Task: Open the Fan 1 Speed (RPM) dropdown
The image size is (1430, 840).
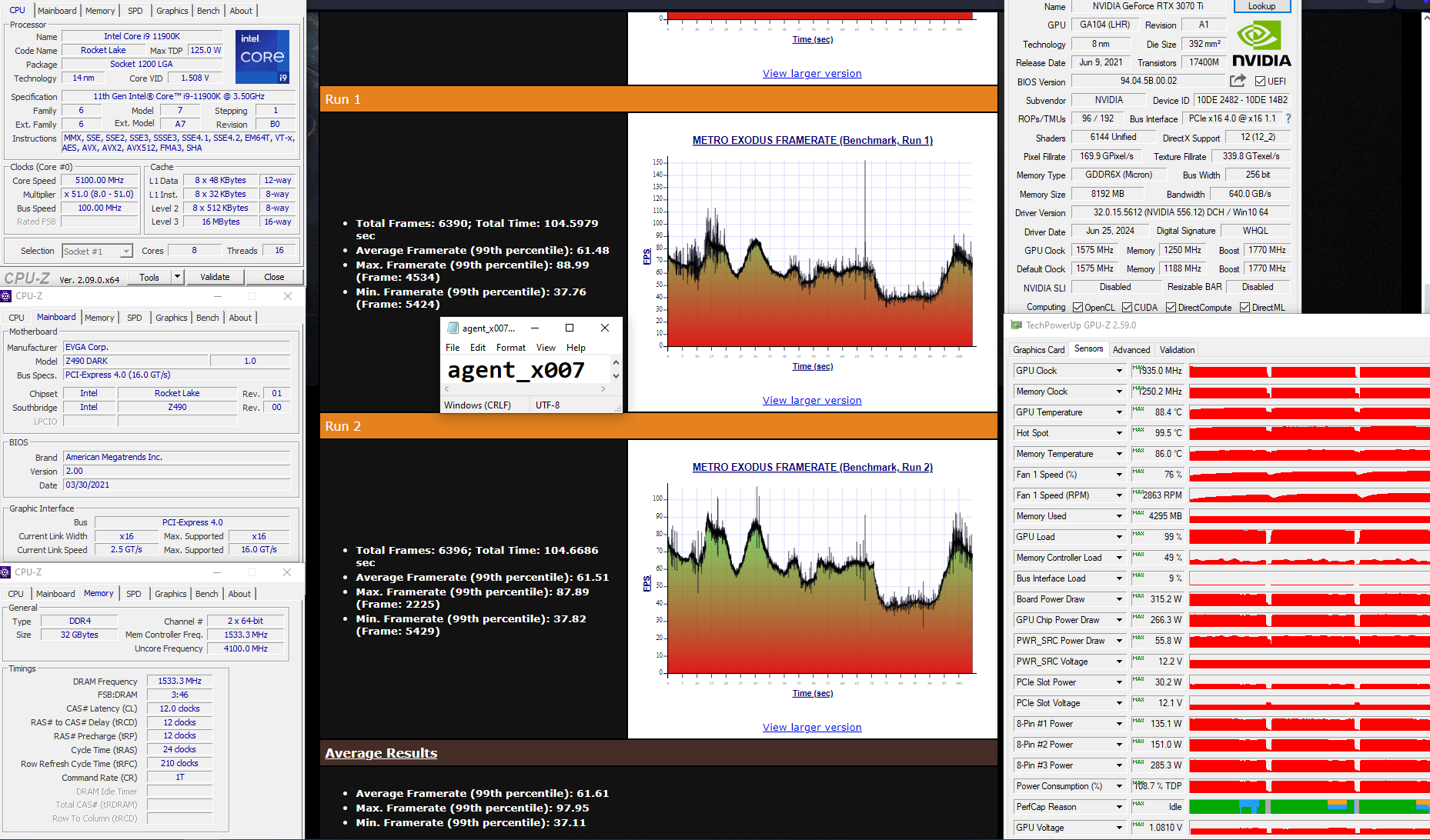Action: click(x=1119, y=495)
